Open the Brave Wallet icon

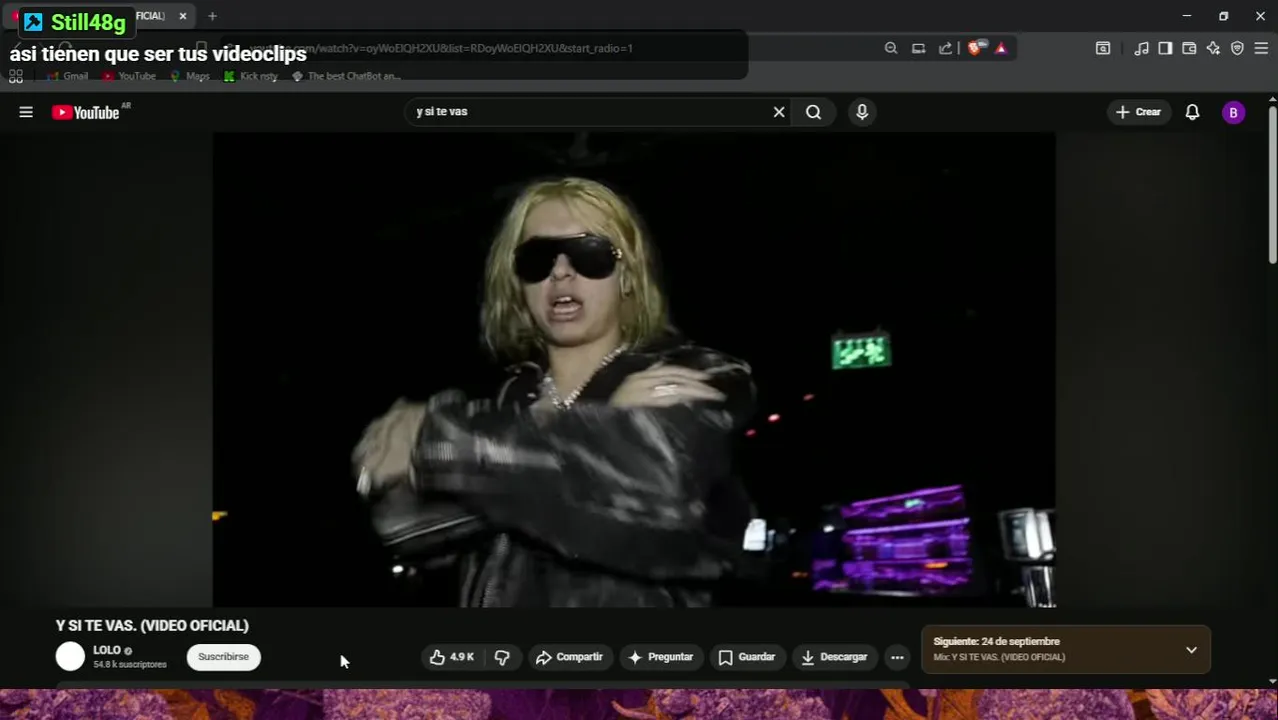pyautogui.click(x=1189, y=48)
